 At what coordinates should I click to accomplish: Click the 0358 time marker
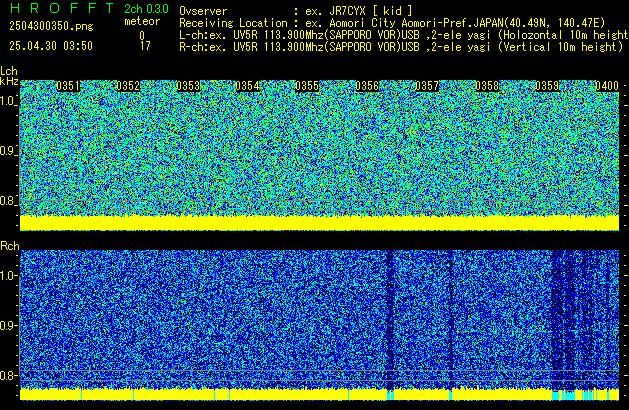(x=487, y=86)
